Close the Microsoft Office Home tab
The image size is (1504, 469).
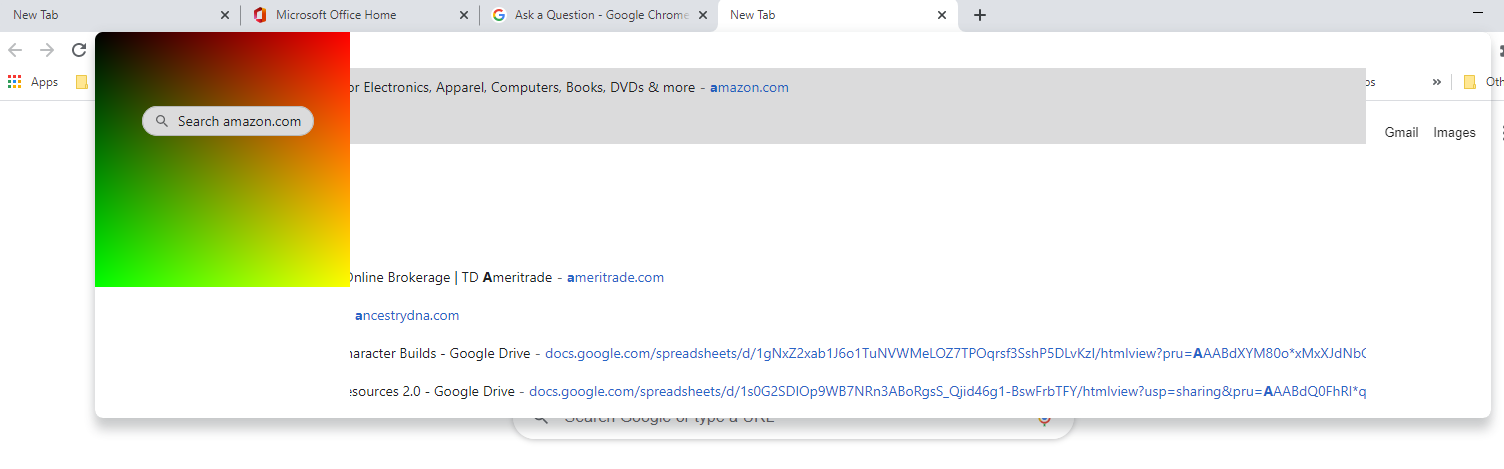[x=463, y=15]
